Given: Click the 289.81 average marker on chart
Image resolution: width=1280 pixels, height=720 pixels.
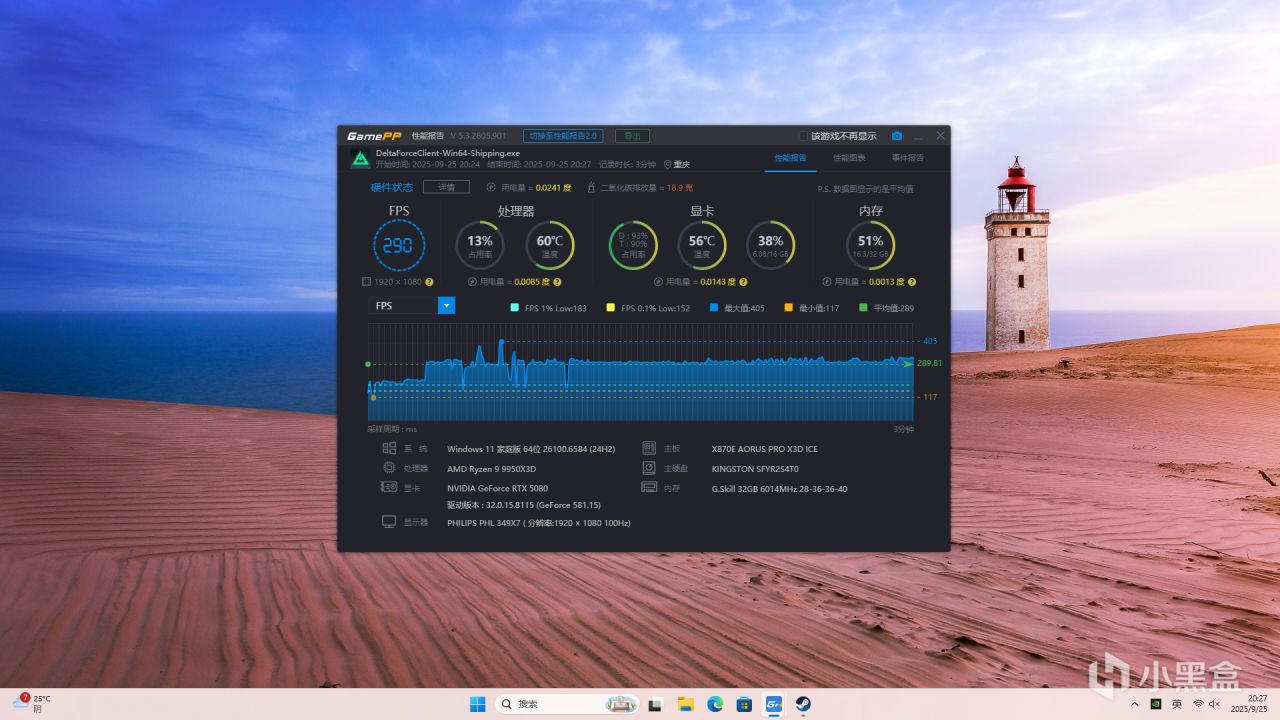Looking at the screenshot, I should [x=929, y=363].
